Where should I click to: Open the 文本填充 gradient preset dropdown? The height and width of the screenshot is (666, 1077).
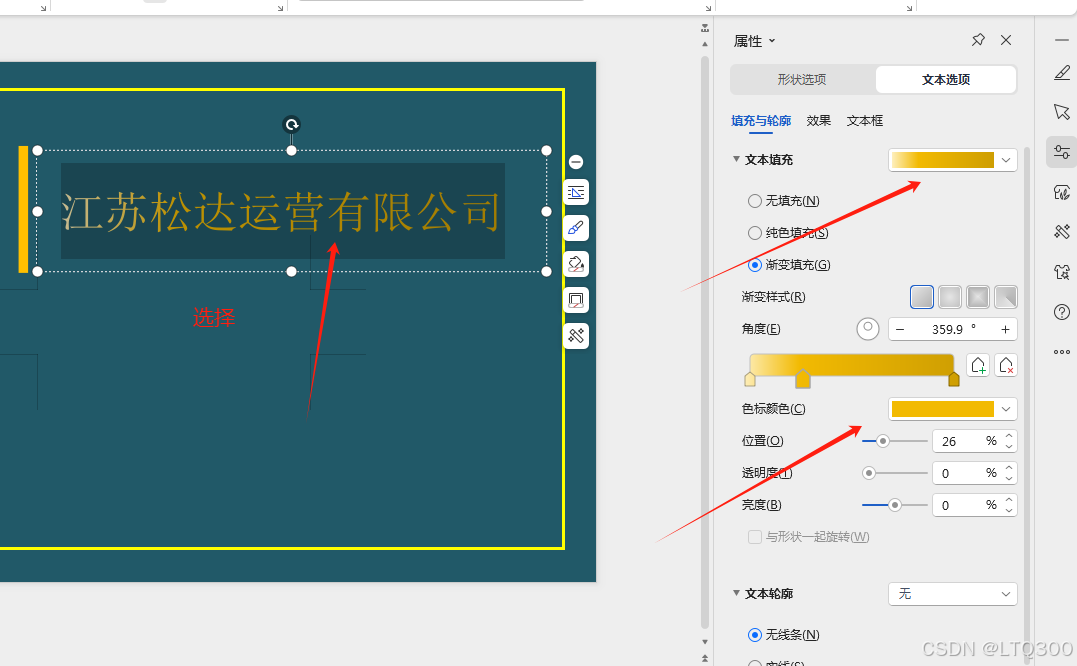[952, 160]
